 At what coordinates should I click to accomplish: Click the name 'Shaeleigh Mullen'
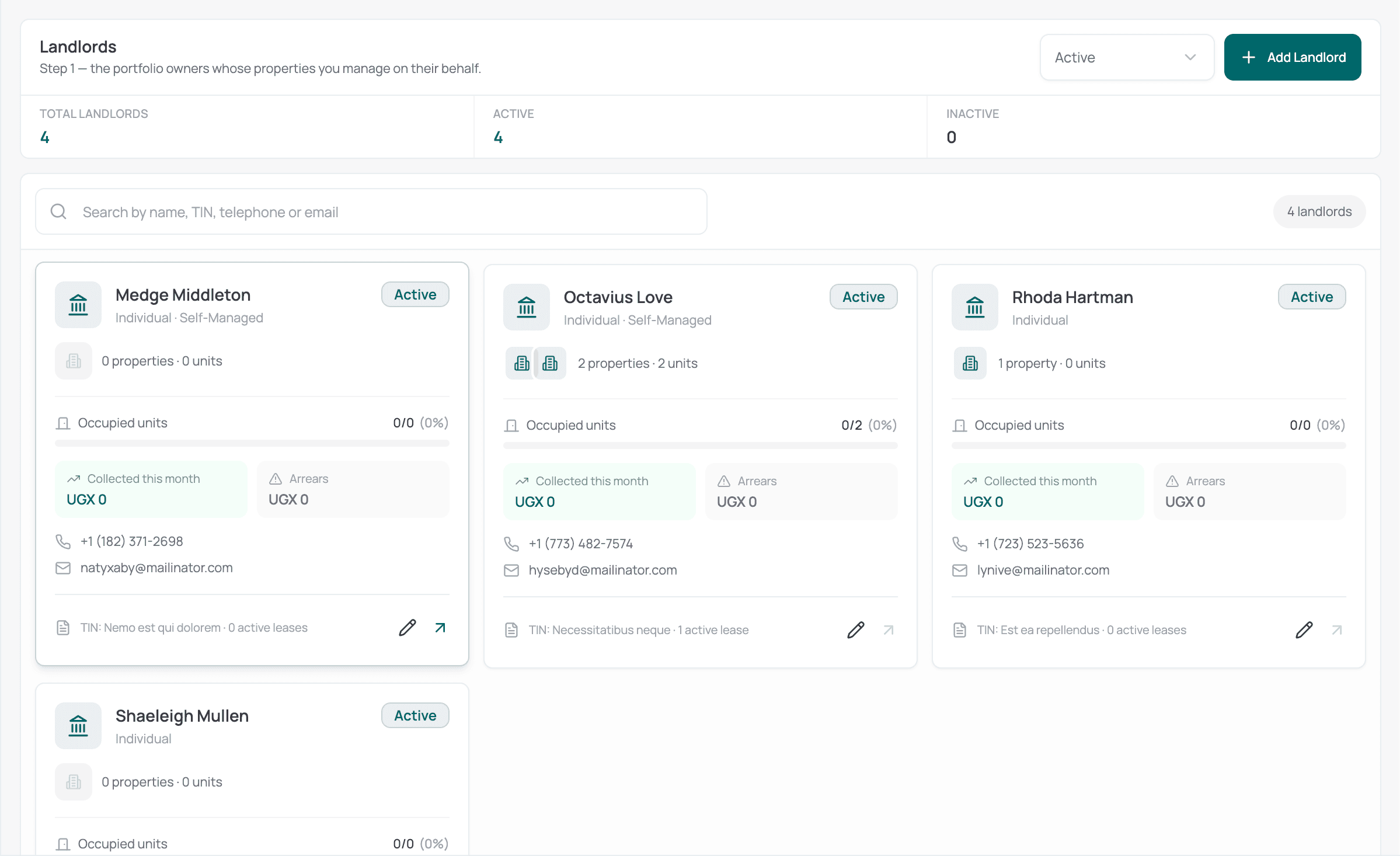tap(182, 716)
